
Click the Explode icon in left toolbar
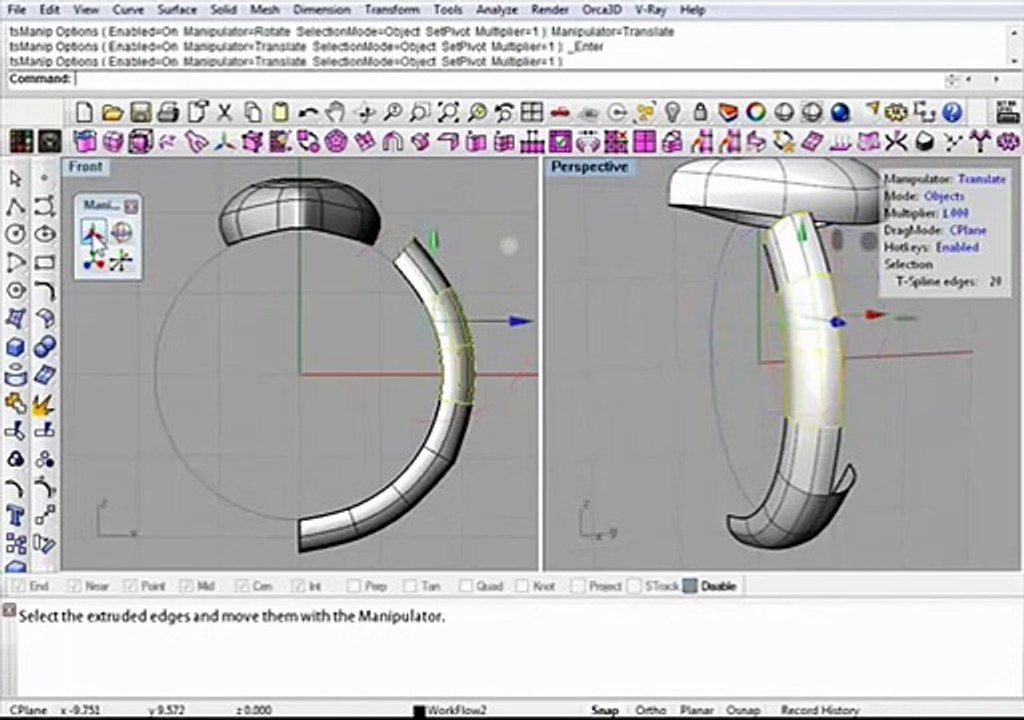pos(44,406)
